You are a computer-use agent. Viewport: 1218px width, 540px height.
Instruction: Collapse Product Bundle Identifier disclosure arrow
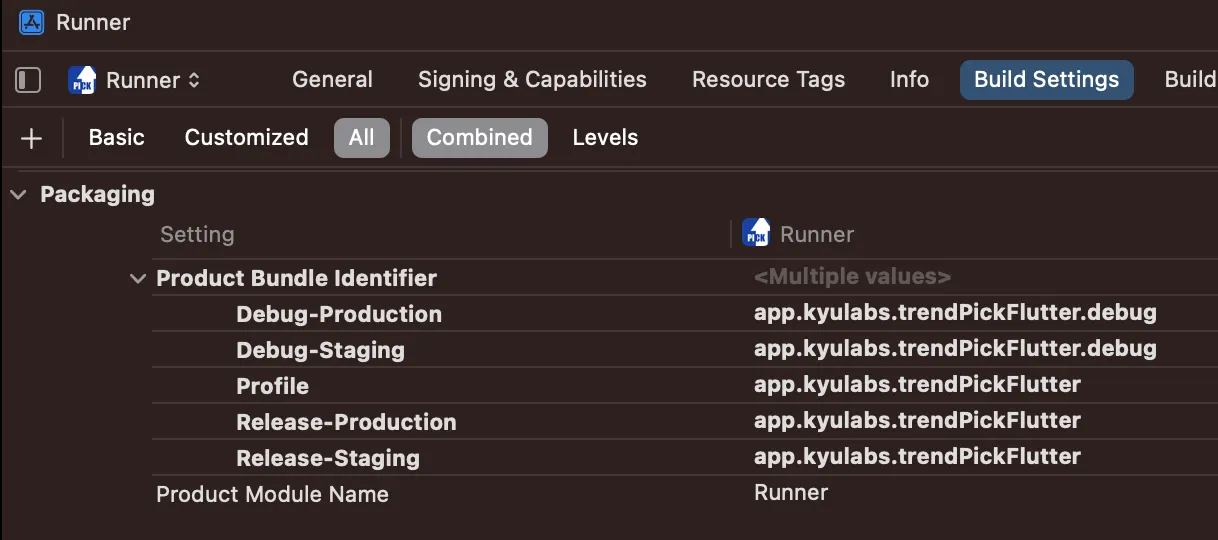pos(138,278)
